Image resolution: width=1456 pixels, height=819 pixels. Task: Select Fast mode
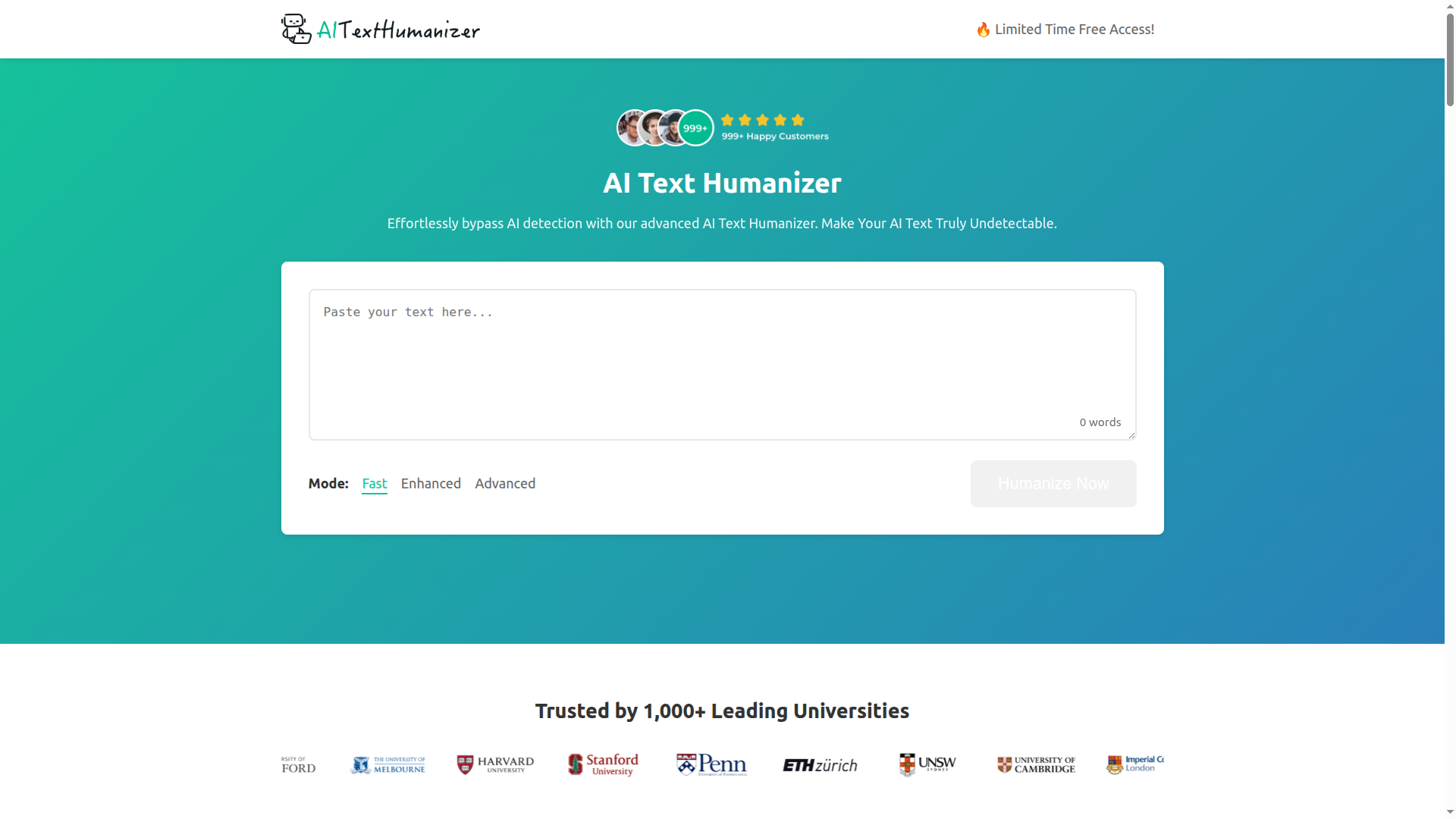coord(374,484)
